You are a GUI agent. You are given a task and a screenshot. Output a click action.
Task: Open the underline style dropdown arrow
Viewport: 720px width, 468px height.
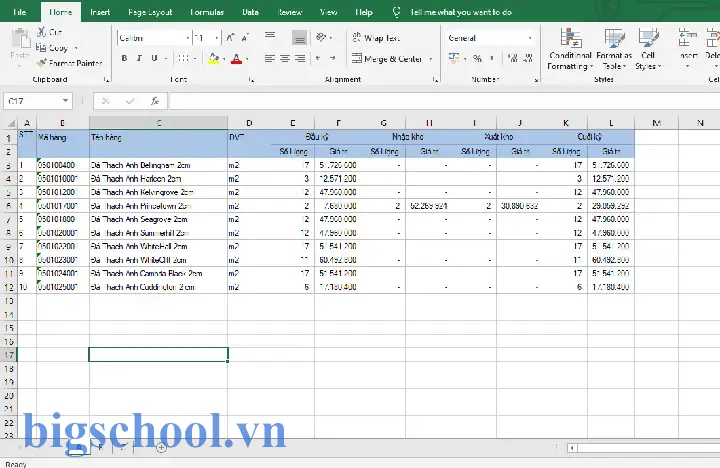(x=166, y=59)
